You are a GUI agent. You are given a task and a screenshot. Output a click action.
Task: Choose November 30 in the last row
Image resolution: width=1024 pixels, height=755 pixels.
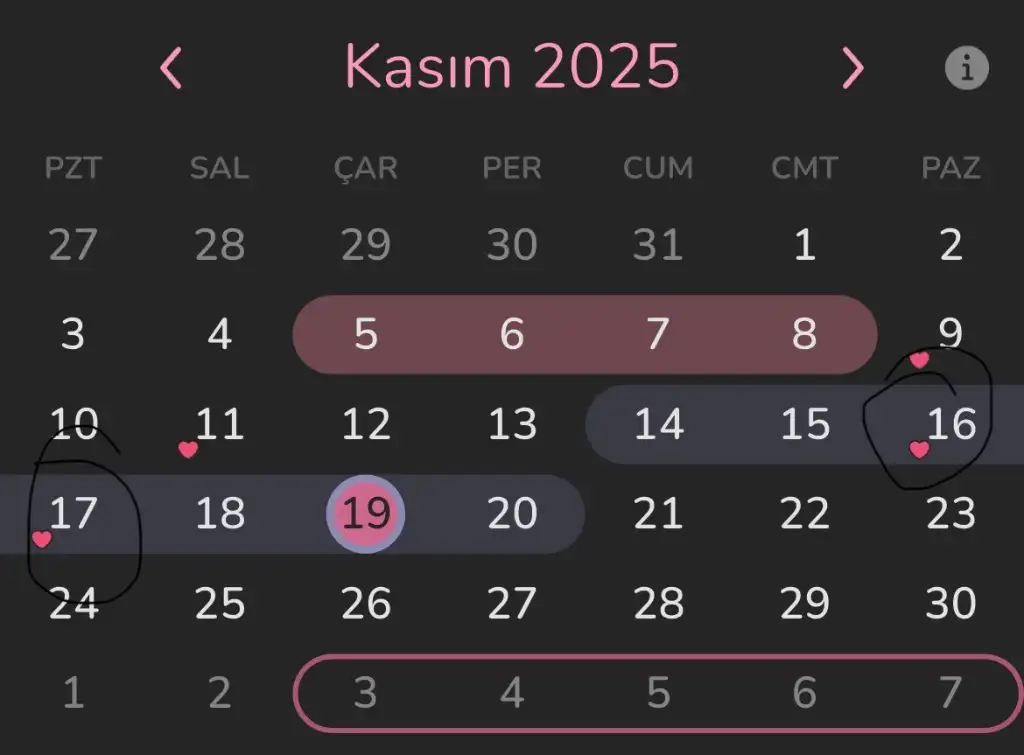coord(950,603)
